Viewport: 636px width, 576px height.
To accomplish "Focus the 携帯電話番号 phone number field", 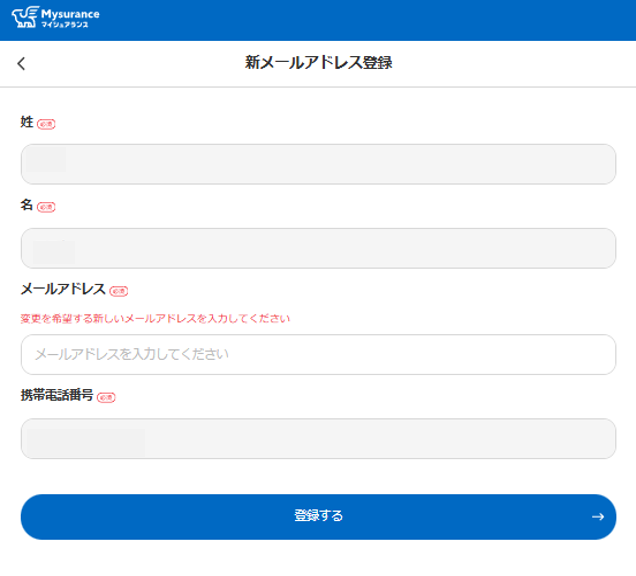I will coord(318,438).
